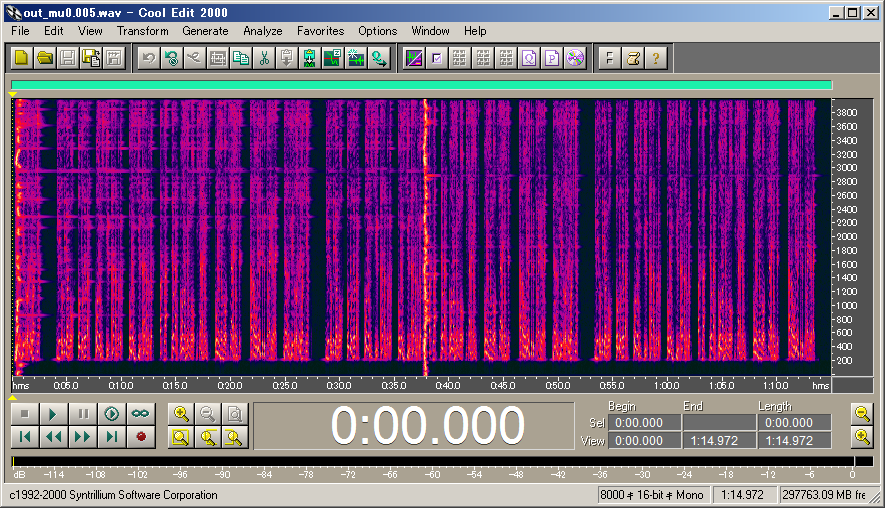Click the Undo arrow toolbar icon

149,58
